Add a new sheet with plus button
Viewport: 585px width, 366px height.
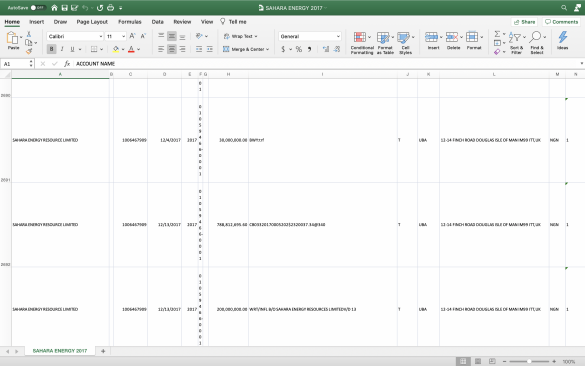pos(103,351)
